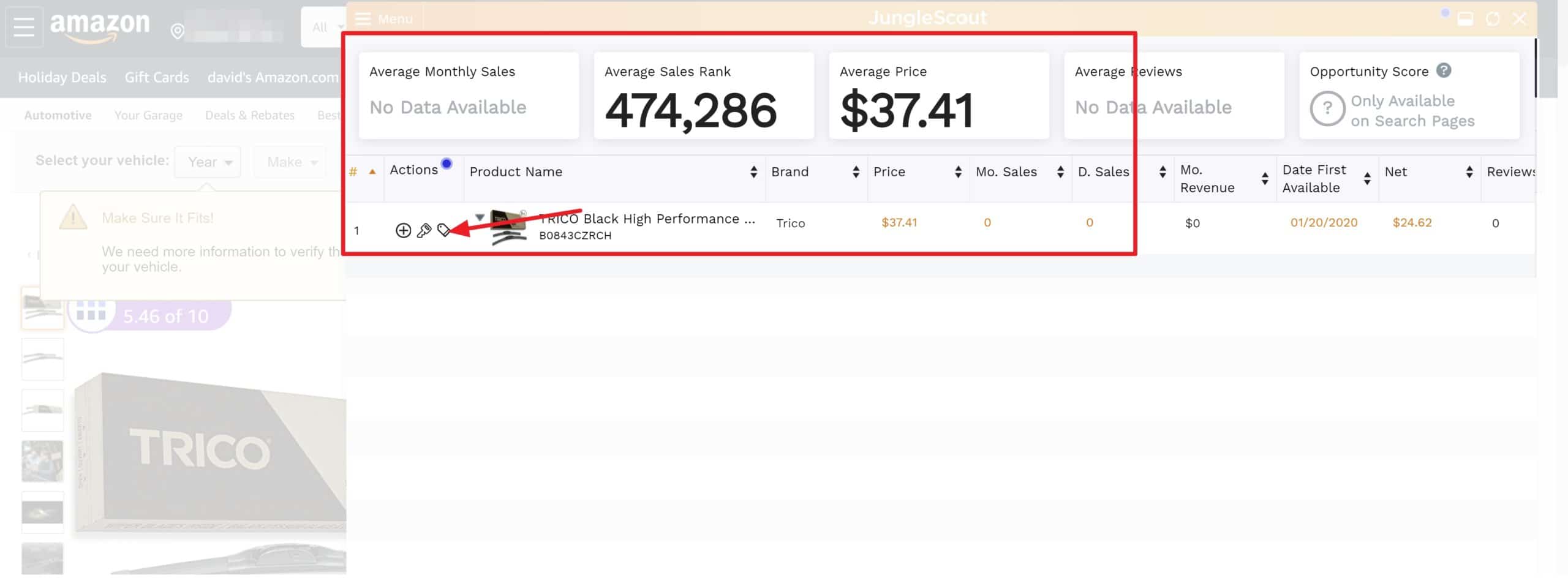Click the B0843CZRCH ASIN text

(x=575, y=236)
